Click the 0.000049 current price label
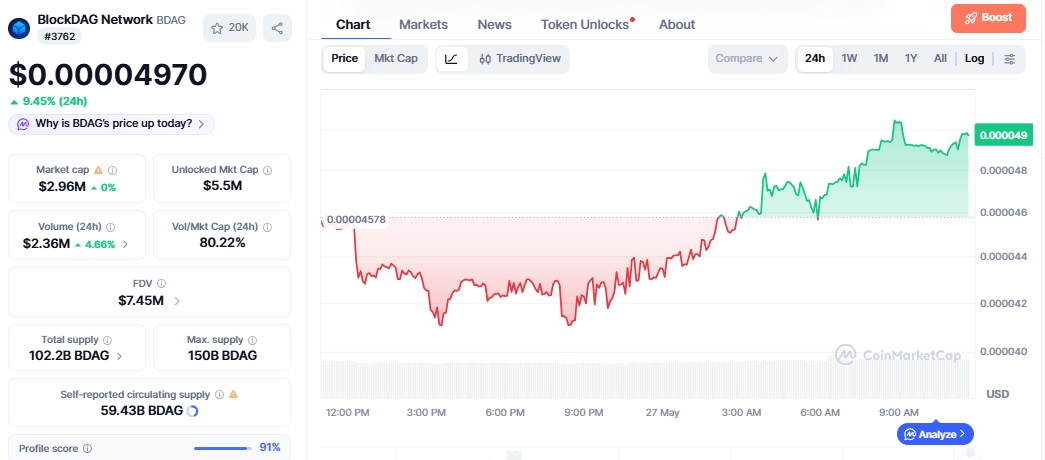 tap(1004, 135)
